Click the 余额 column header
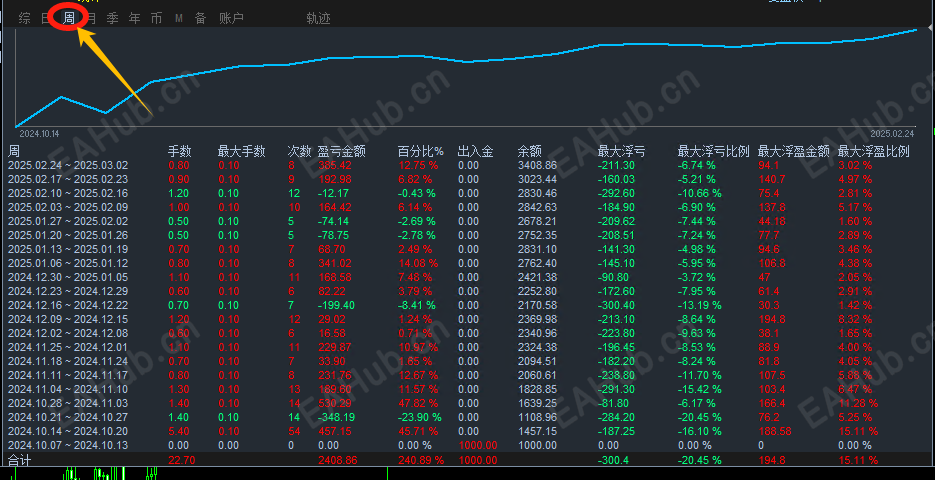Screen dimensions: 935x480 (x=530, y=151)
